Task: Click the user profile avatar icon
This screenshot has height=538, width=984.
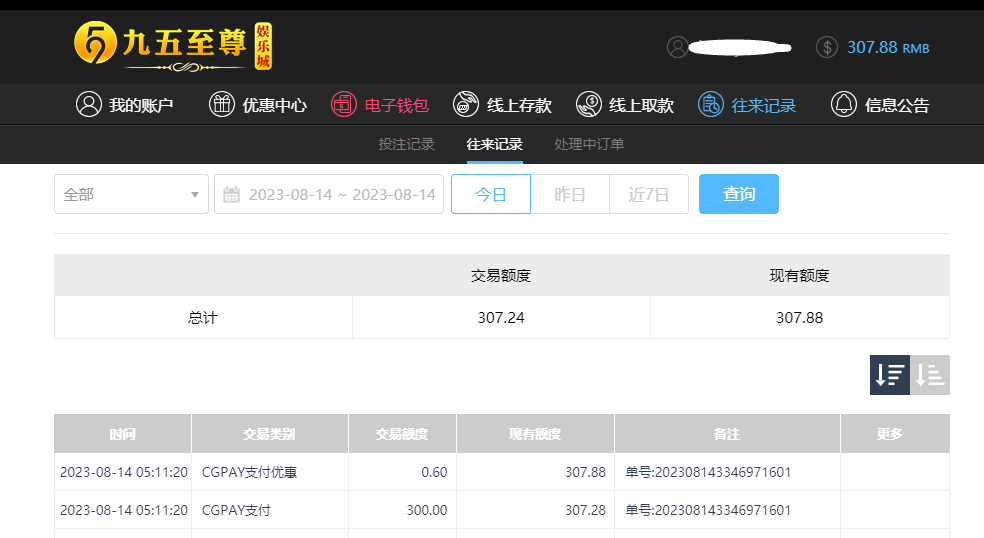Action: (x=678, y=47)
